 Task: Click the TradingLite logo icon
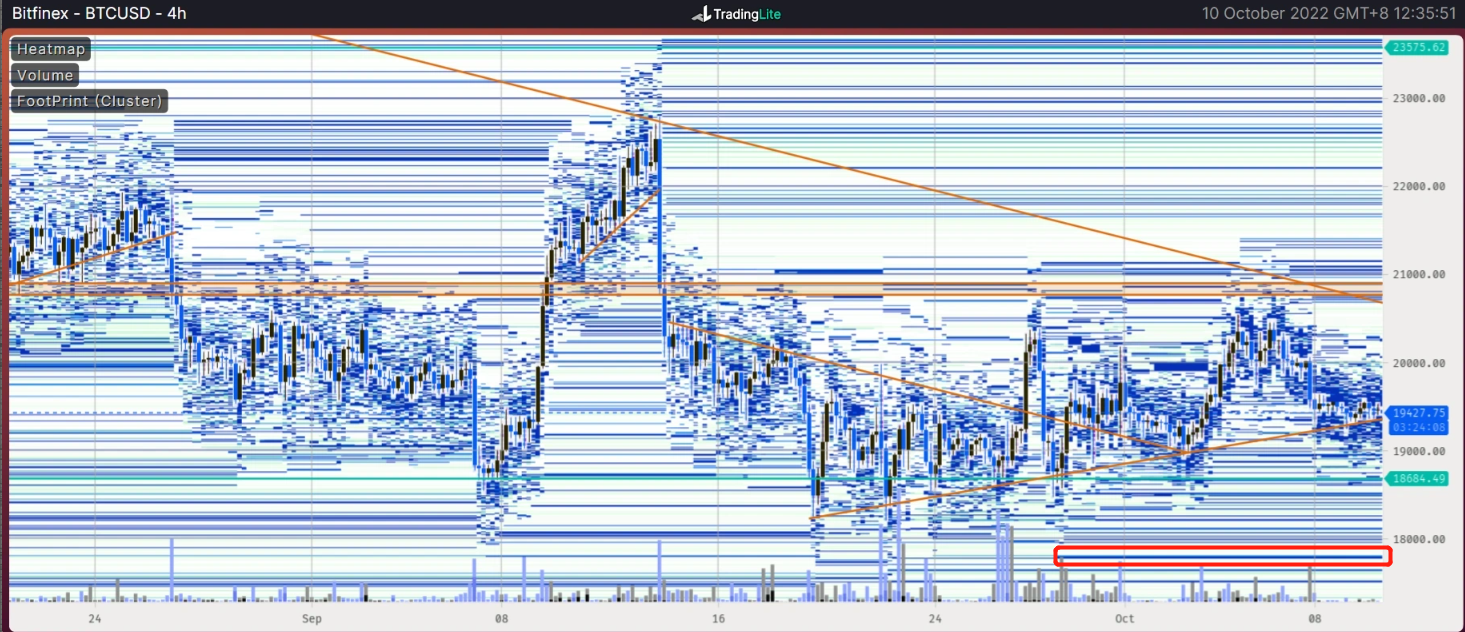[x=701, y=14]
